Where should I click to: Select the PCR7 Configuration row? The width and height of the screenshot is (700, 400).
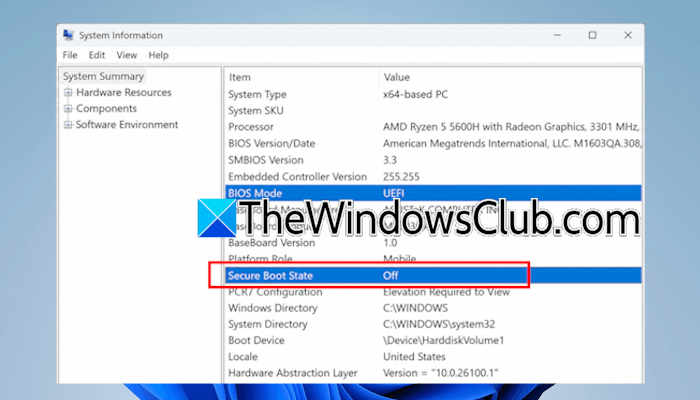(x=433, y=292)
